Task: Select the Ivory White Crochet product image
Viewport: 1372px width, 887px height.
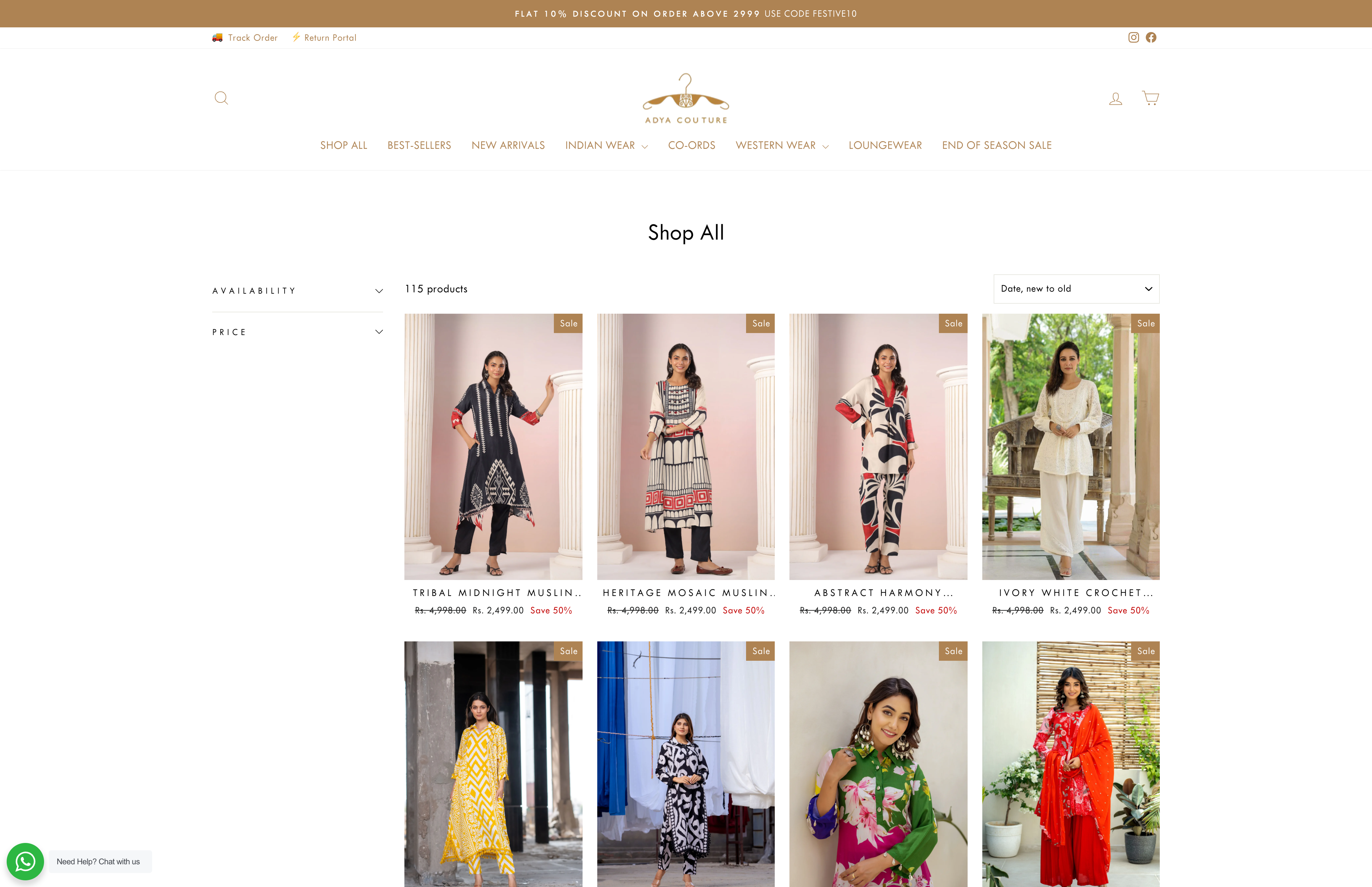Action: click(1070, 447)
